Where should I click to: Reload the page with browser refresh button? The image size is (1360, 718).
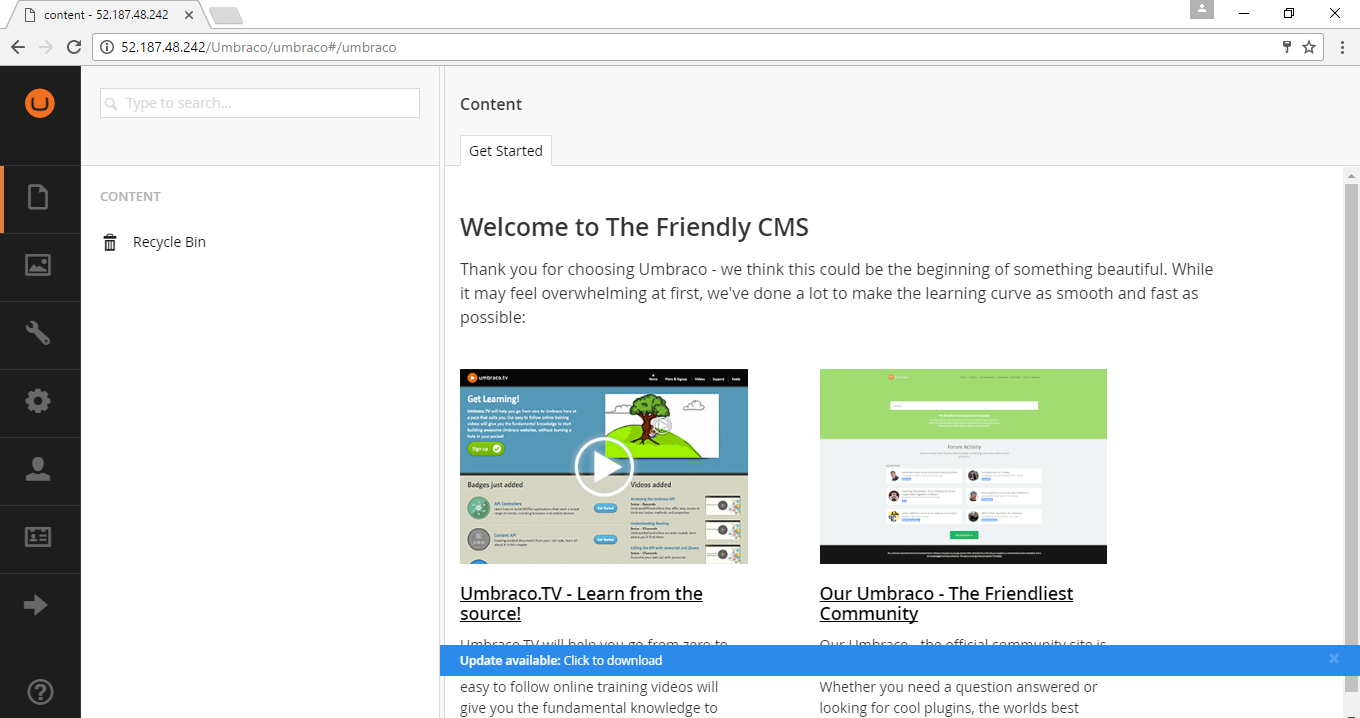point(74,47)
